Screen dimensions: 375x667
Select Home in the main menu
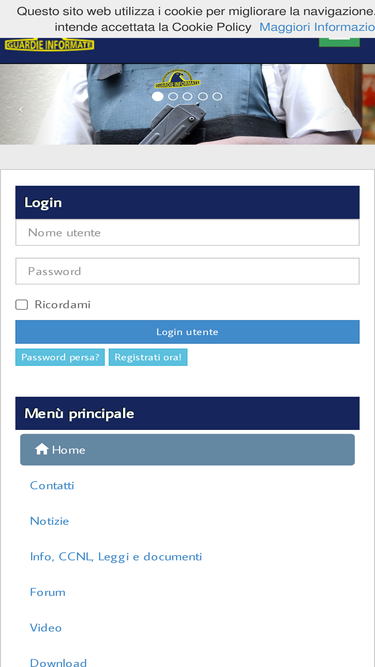coord(188,450)
